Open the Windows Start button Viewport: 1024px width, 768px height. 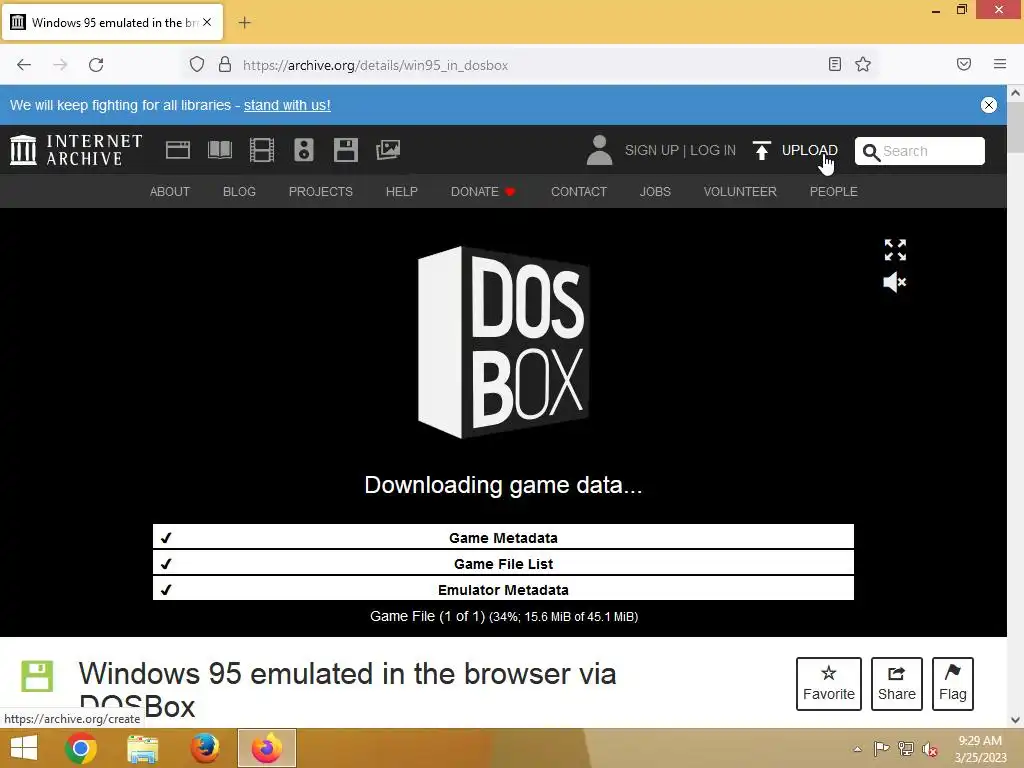click(x=24, y=748)
